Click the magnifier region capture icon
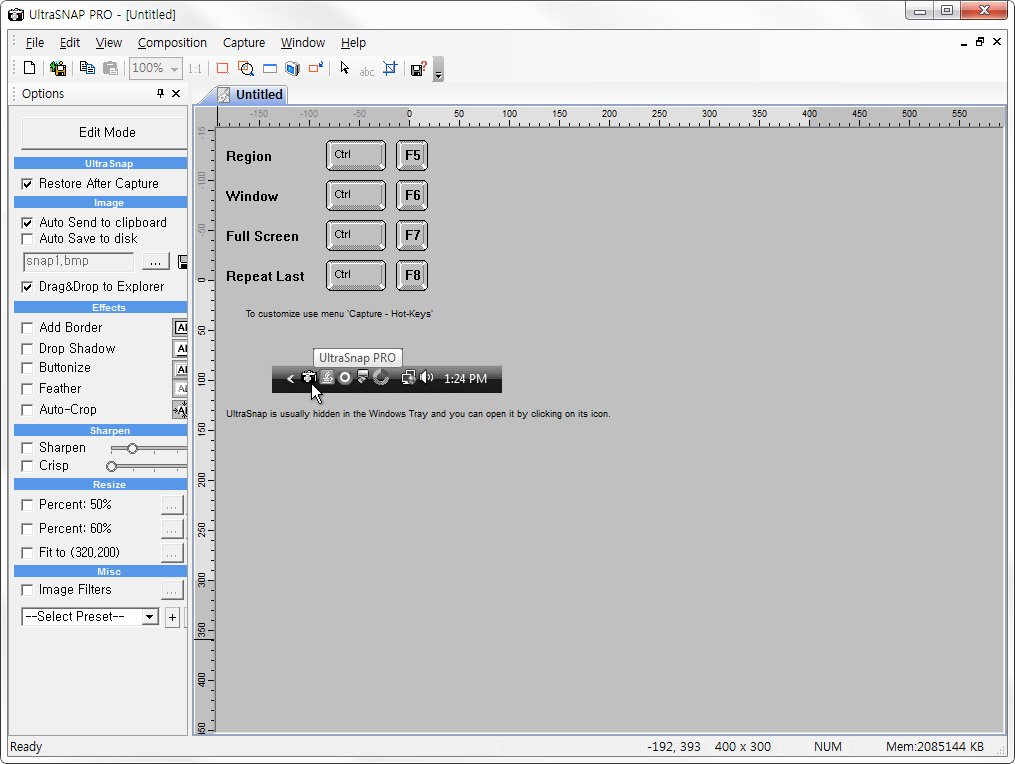 (246, 68)
